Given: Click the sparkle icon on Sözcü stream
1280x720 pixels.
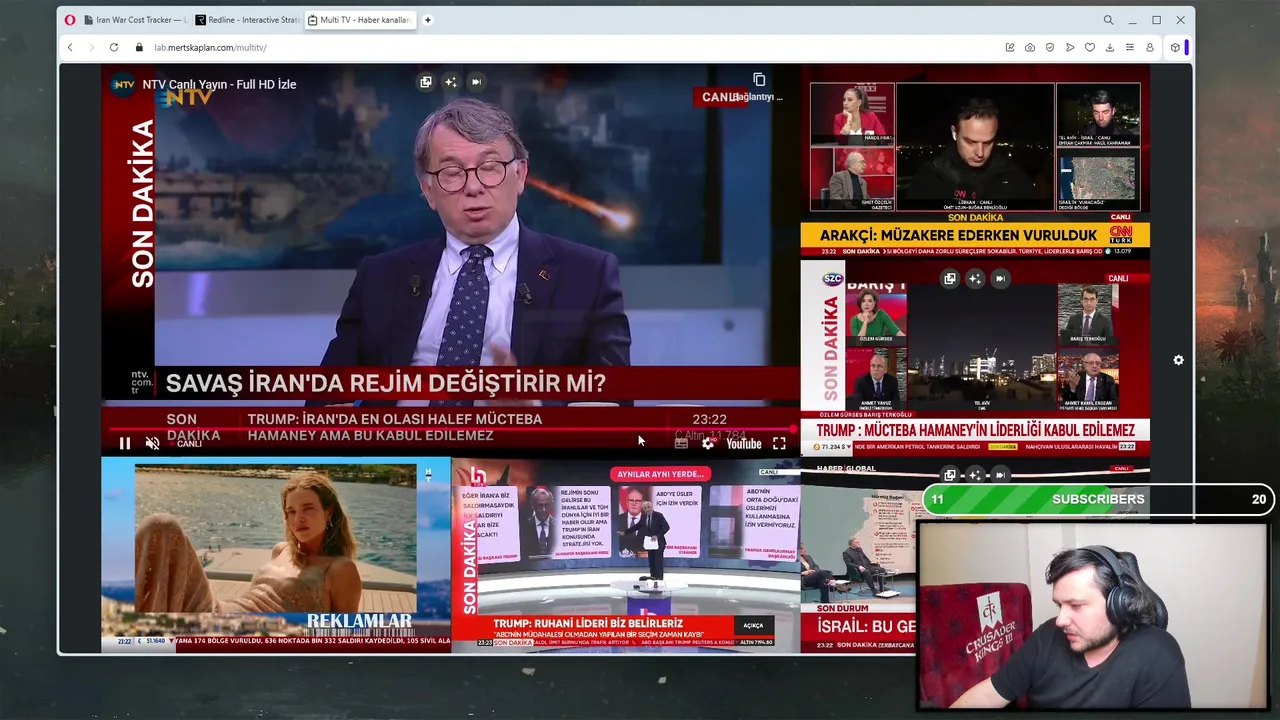Looking at the screenshot, I should click(x=975, y=279).
